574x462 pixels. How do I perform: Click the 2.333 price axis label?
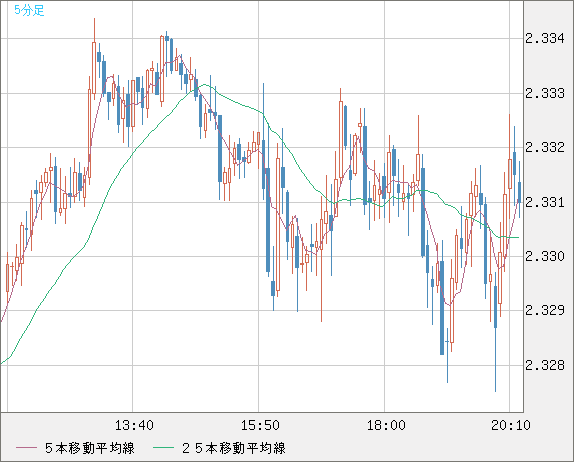(545, 93)
